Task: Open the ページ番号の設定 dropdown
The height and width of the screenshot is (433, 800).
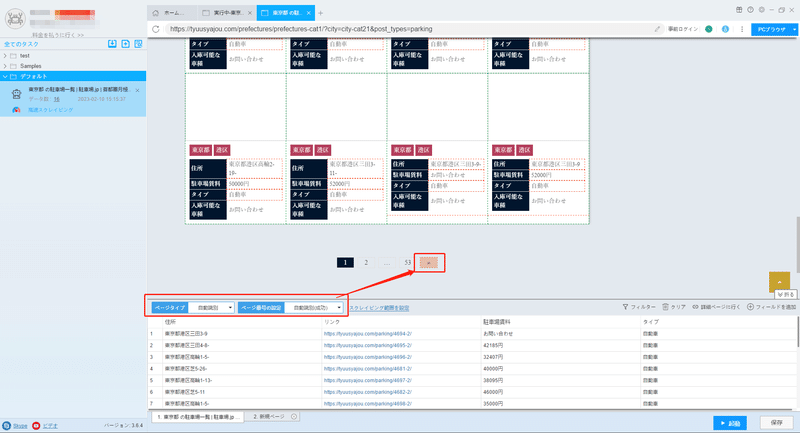Action: (314, 308)
